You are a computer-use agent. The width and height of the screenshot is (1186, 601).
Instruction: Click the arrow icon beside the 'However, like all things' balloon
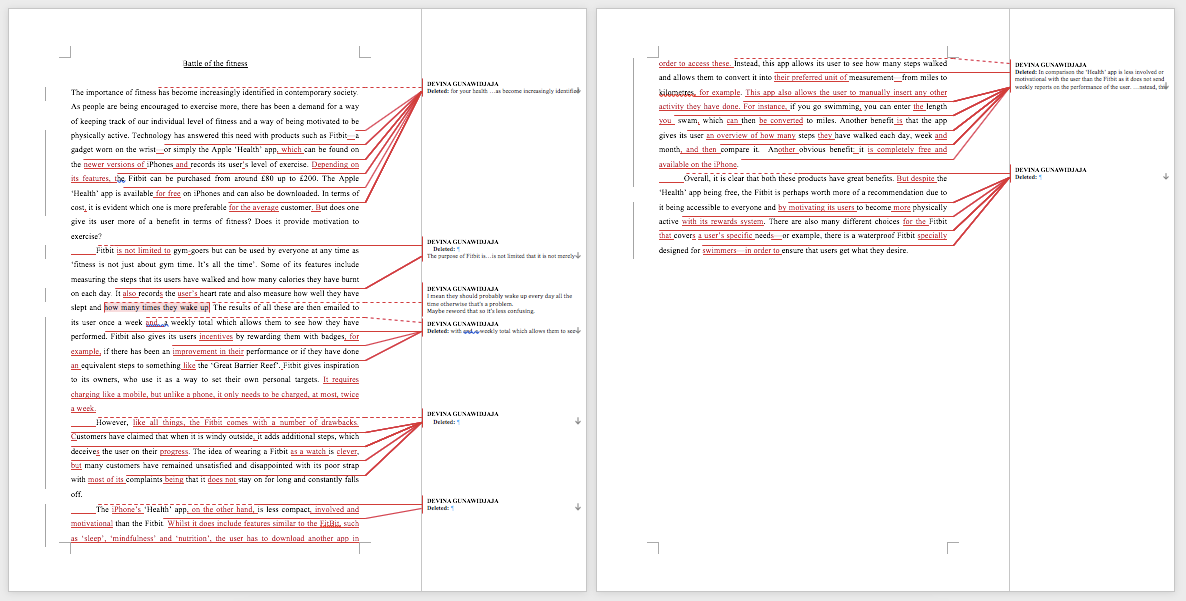578,421
